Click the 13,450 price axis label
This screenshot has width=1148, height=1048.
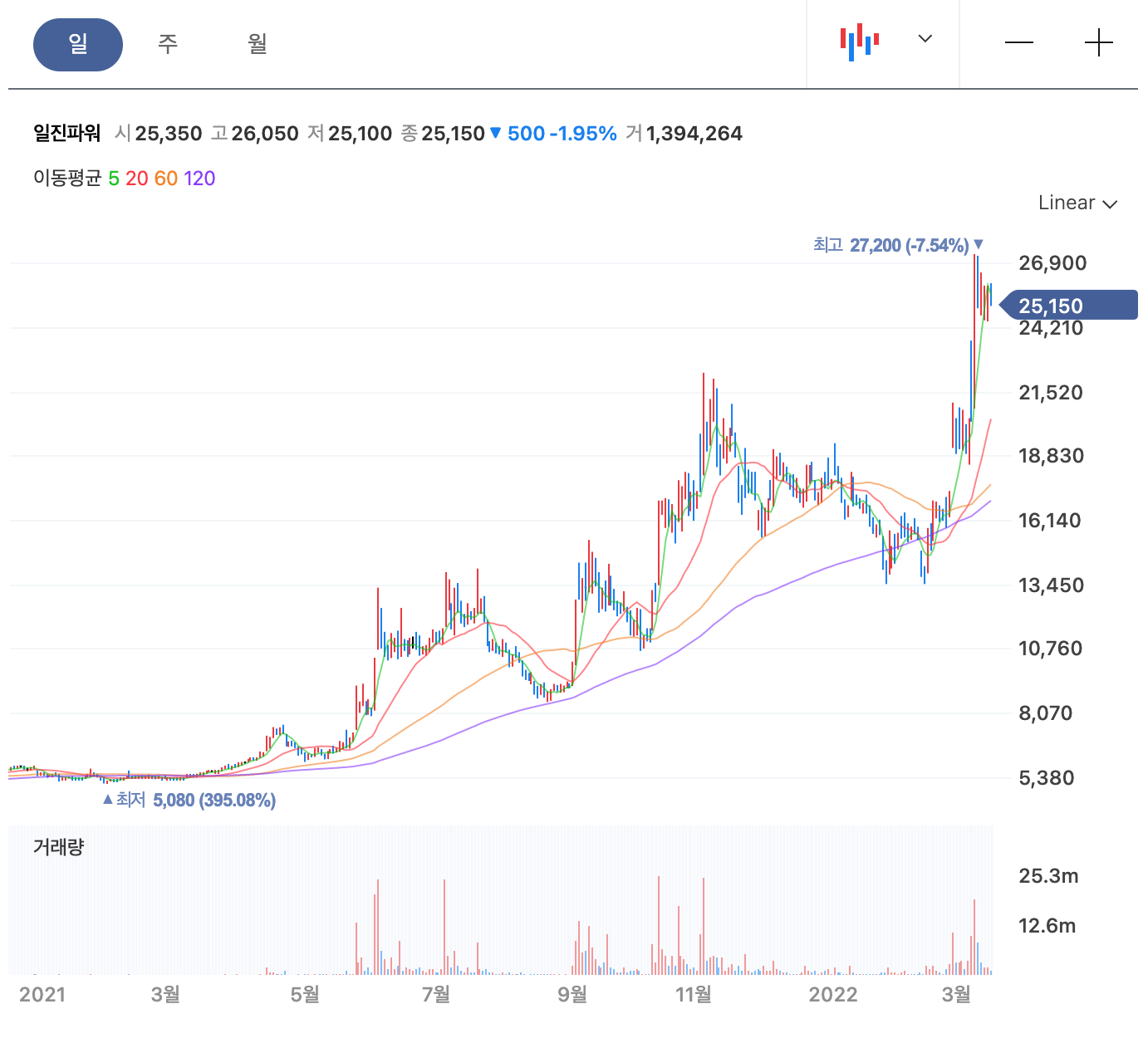click(x=1051, y=585)
